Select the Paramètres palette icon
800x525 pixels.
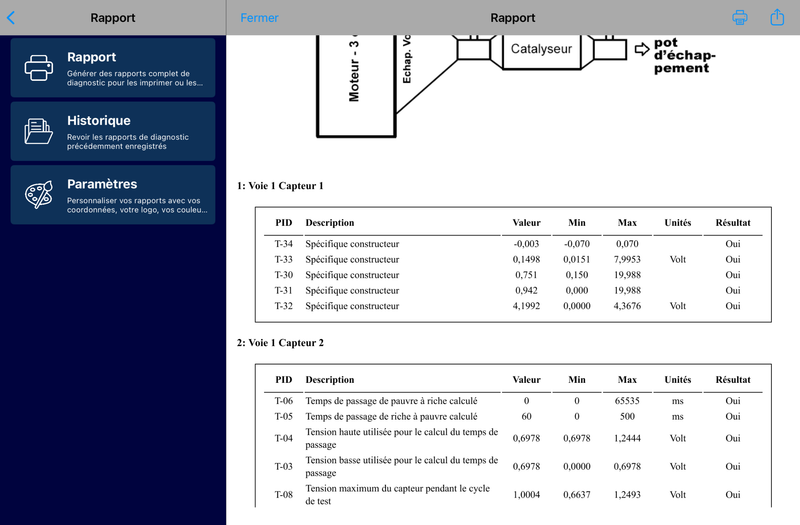tap(39, 194)
